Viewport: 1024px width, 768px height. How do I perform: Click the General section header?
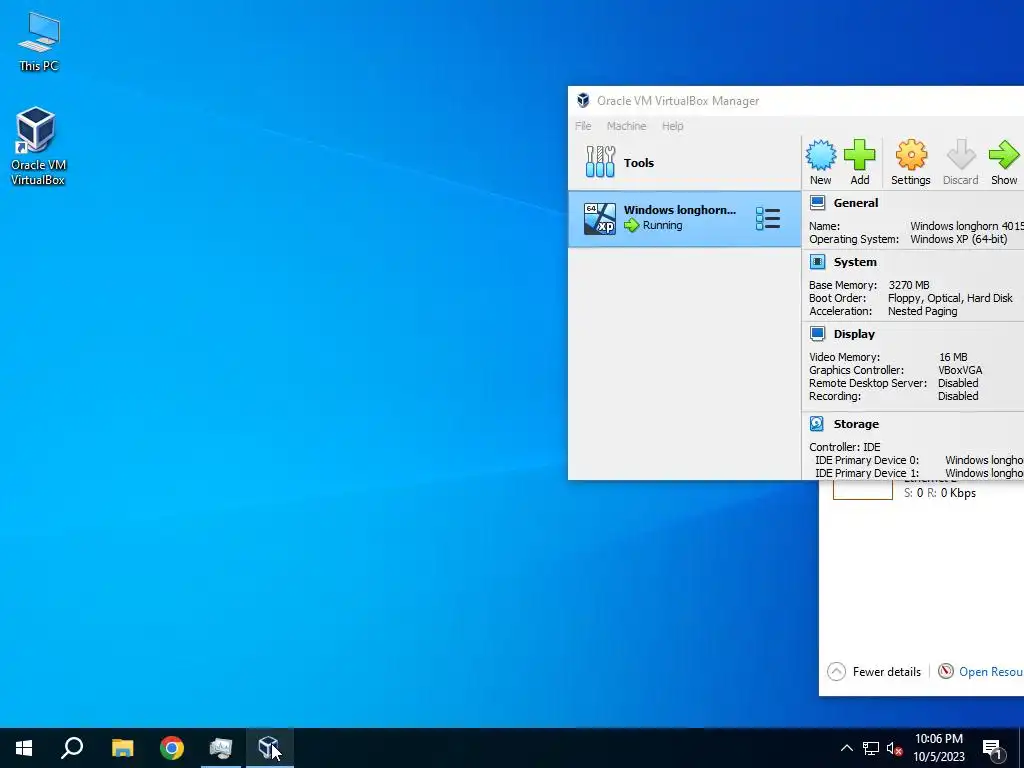coord(856,203)
